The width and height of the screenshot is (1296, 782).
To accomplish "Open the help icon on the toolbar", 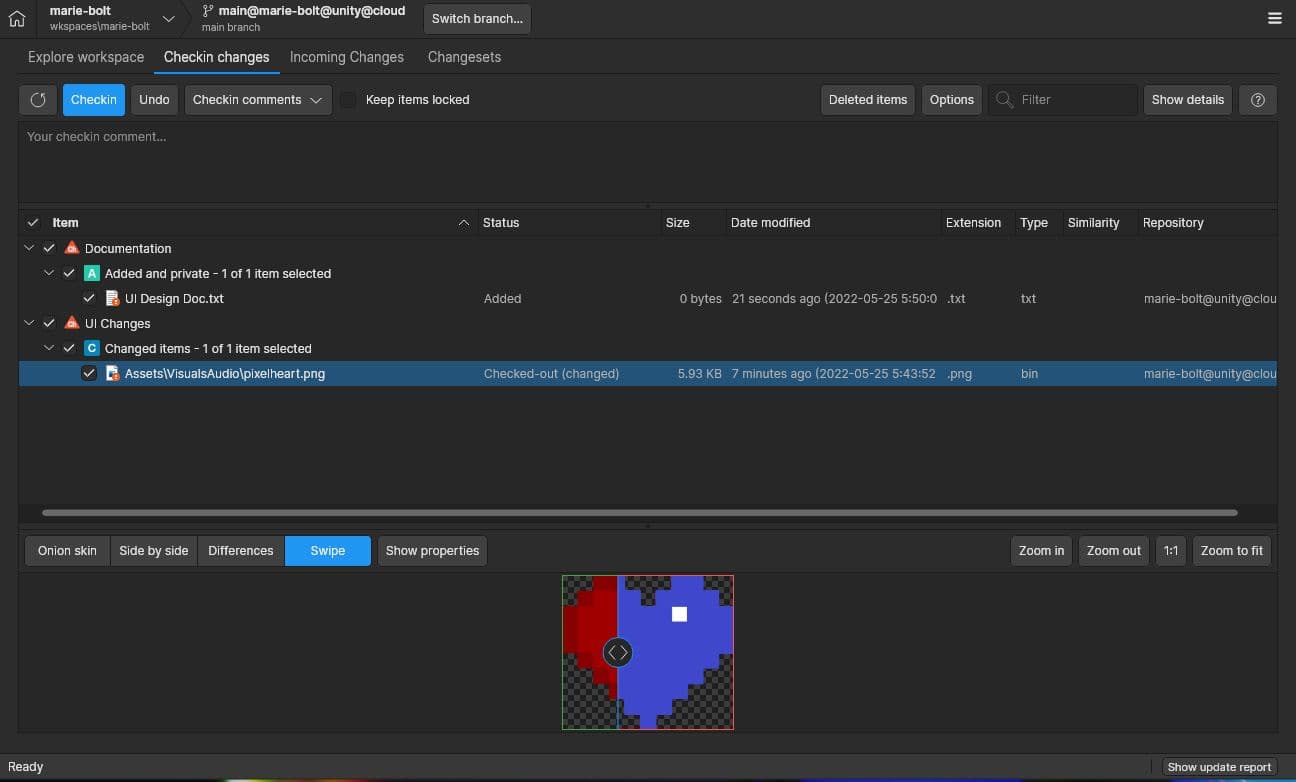I will point(1257,99).
